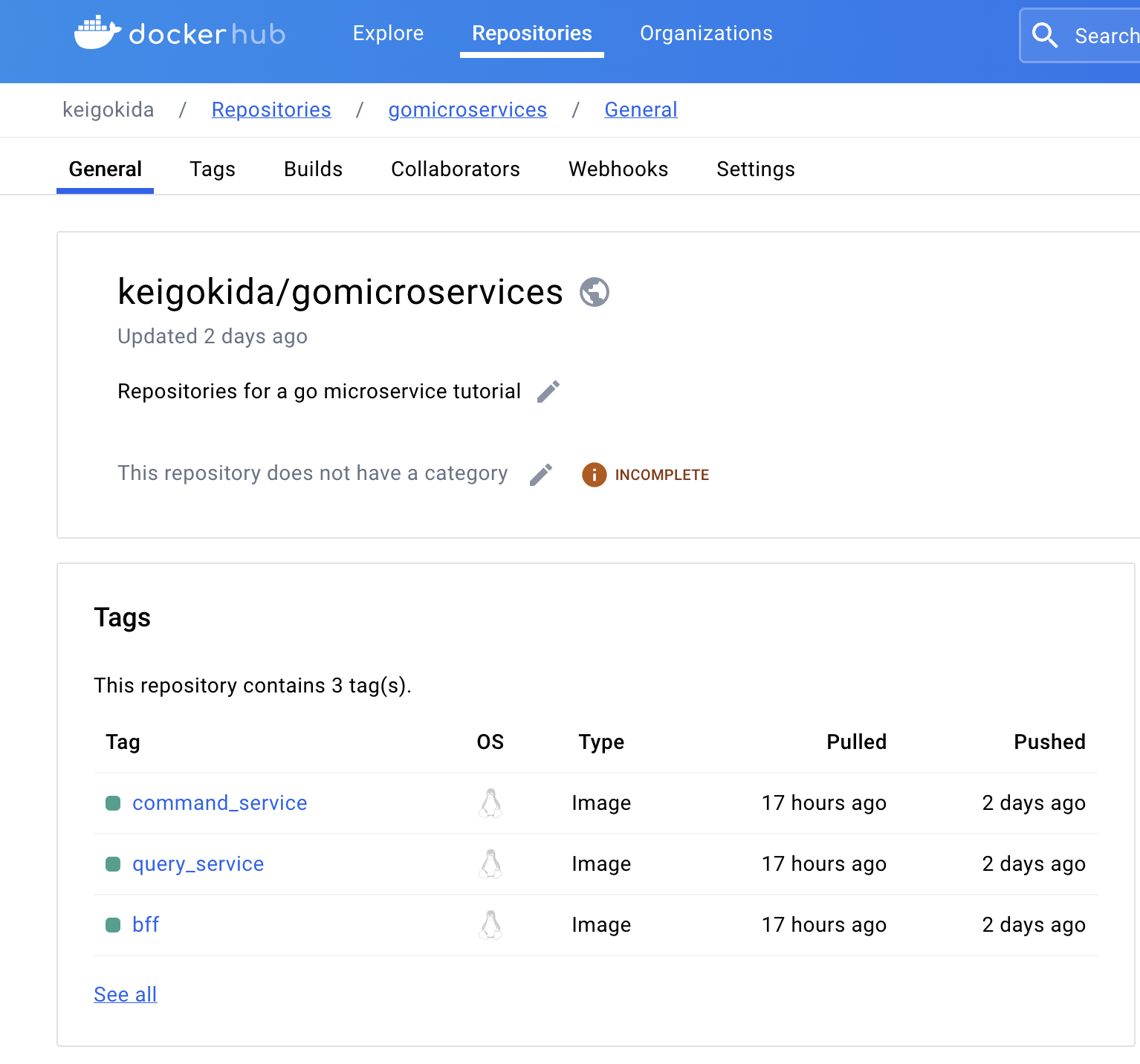Click 'This repository contains 3 tag(s).' text

pyautogui.click(x=253, y=686)
